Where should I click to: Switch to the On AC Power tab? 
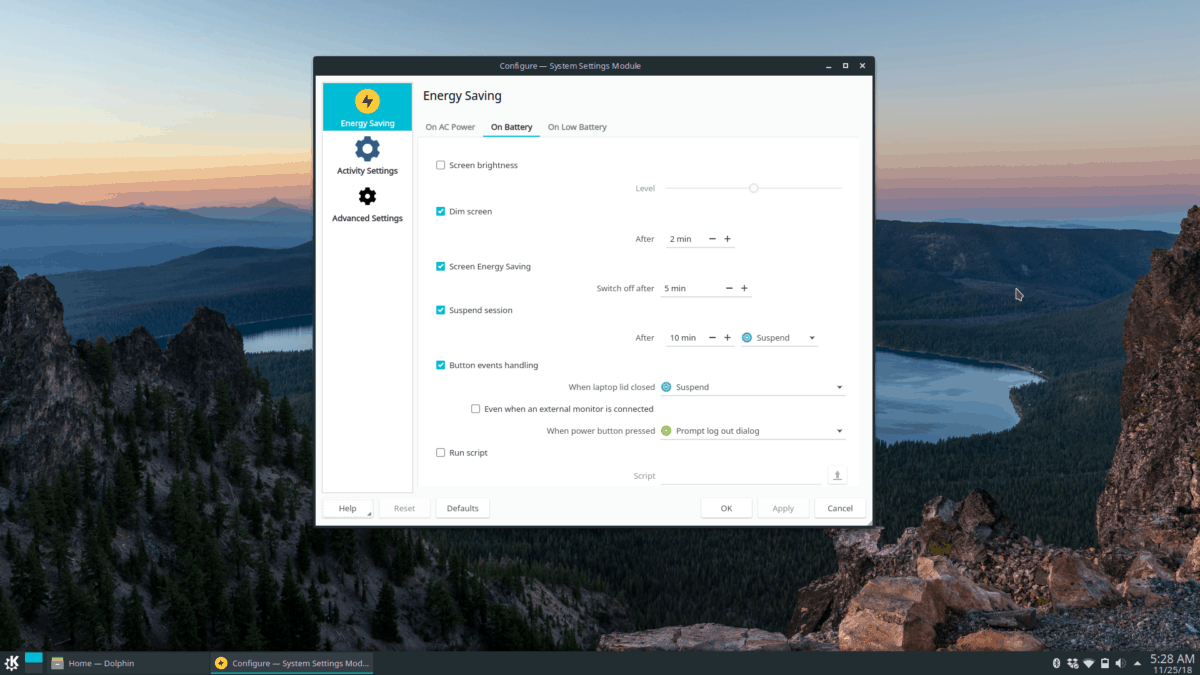450,127
